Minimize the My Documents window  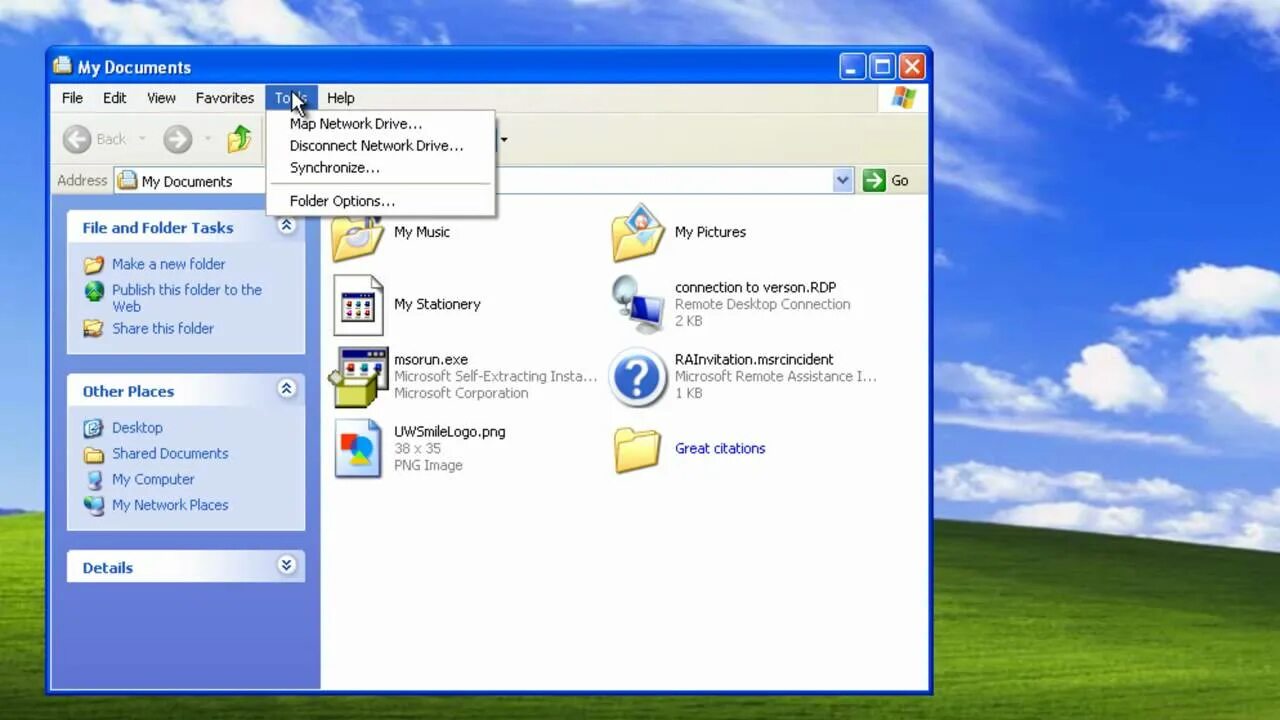coord(852,67)
